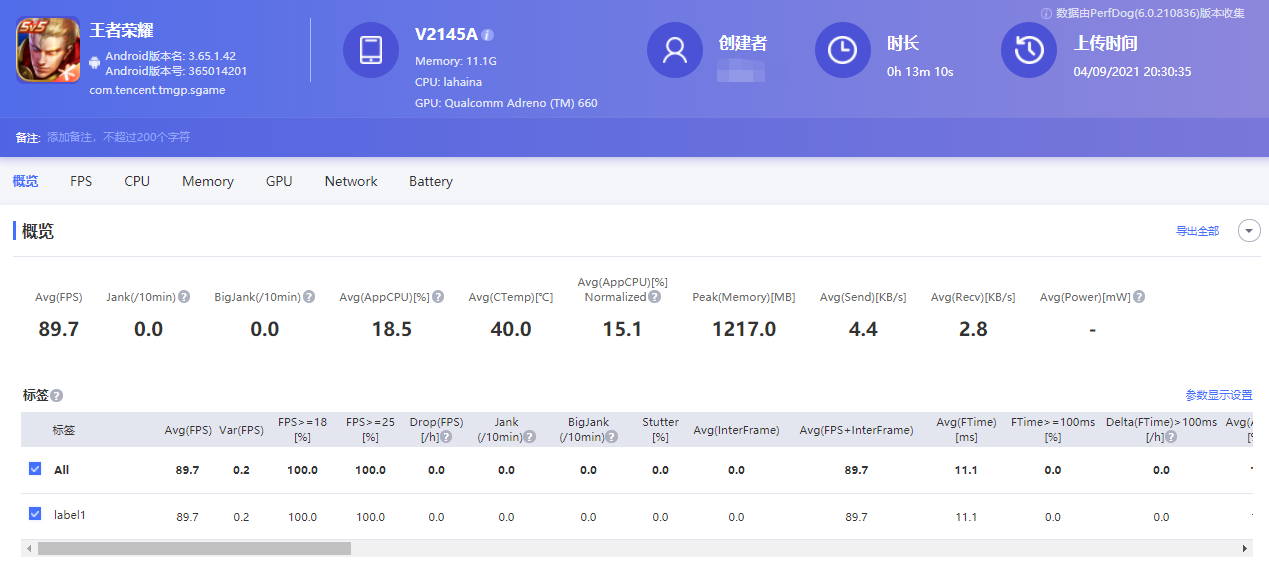Click the help icon next to 标签 heading

(x=57, y=396)
